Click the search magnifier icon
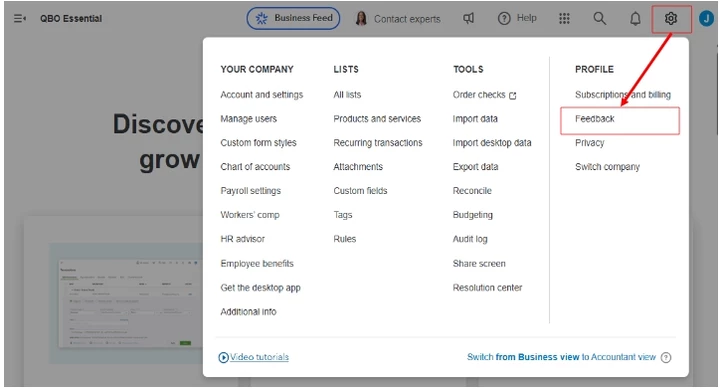 pos(599,18)
